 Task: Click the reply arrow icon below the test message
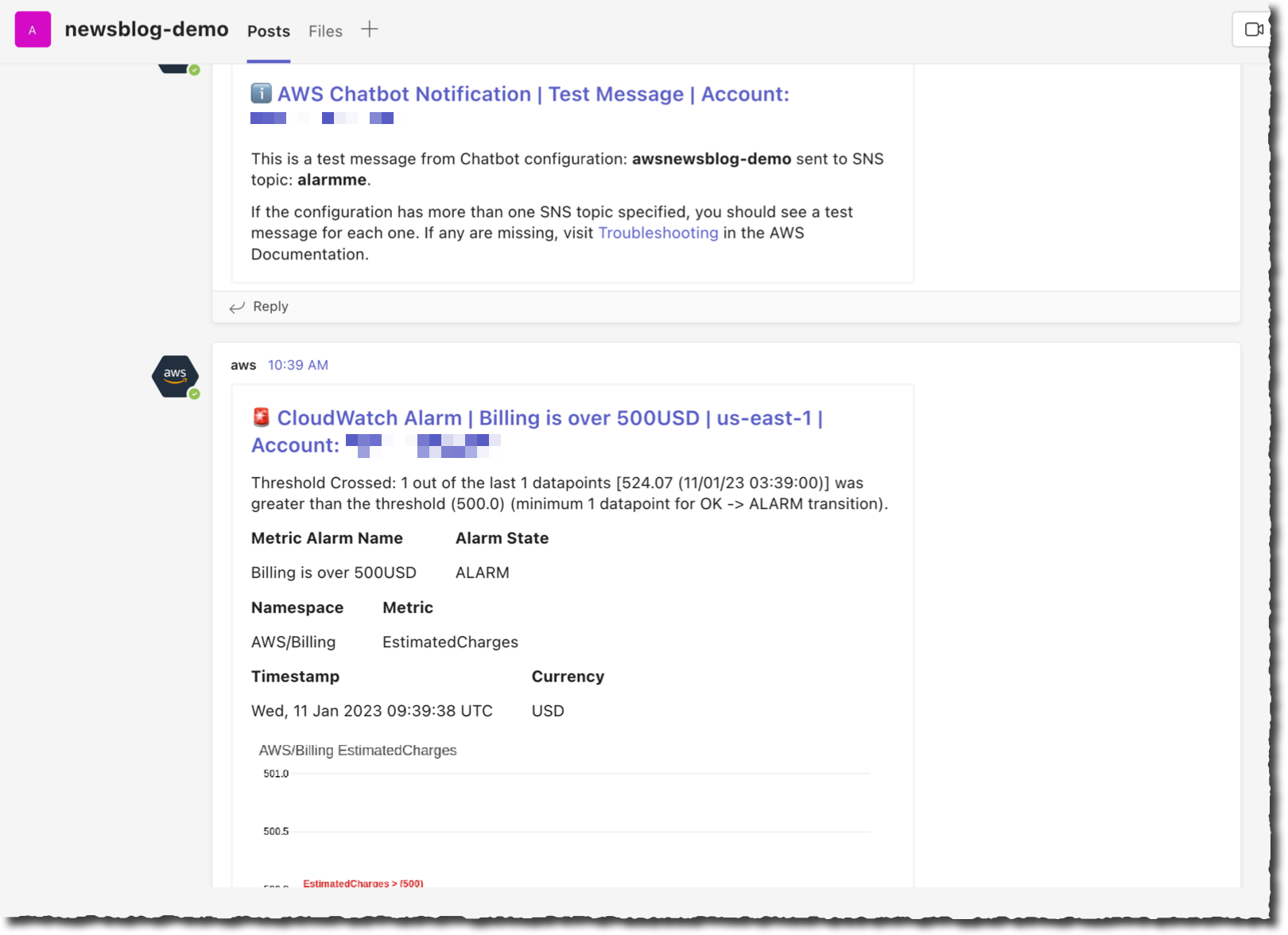pos(235,307)
